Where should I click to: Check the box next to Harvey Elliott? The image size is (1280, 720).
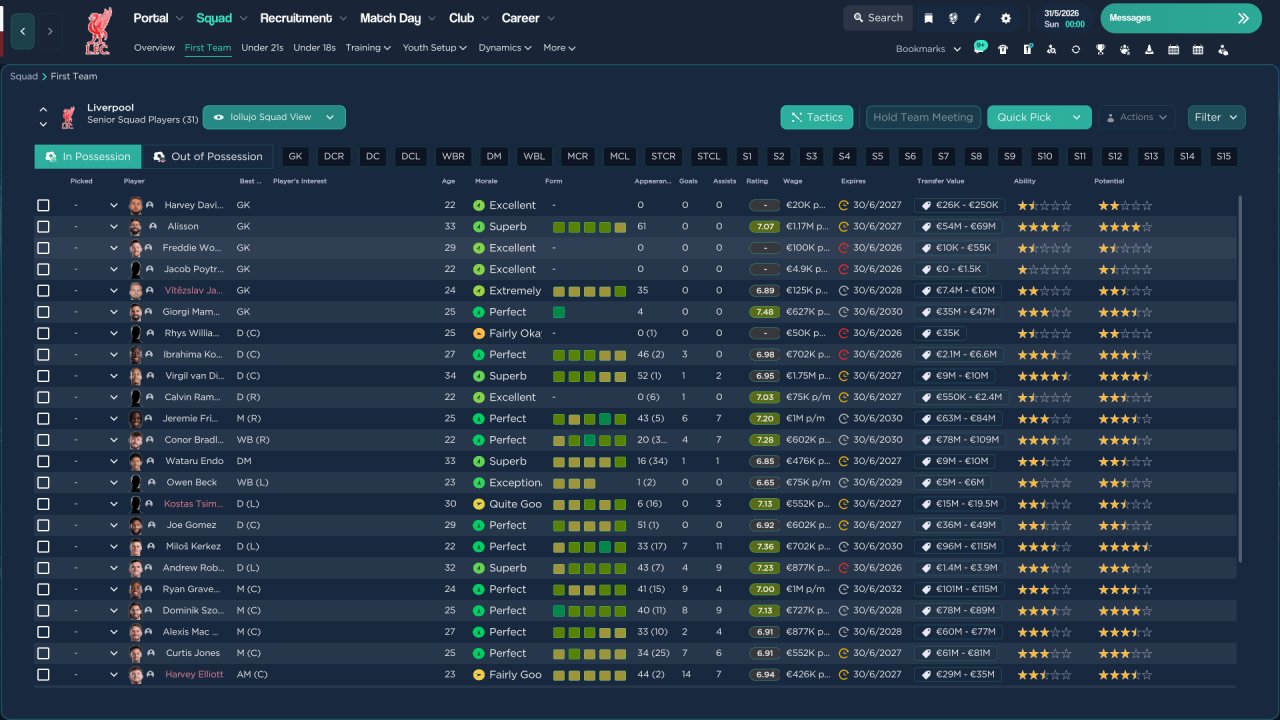(43, 675)
